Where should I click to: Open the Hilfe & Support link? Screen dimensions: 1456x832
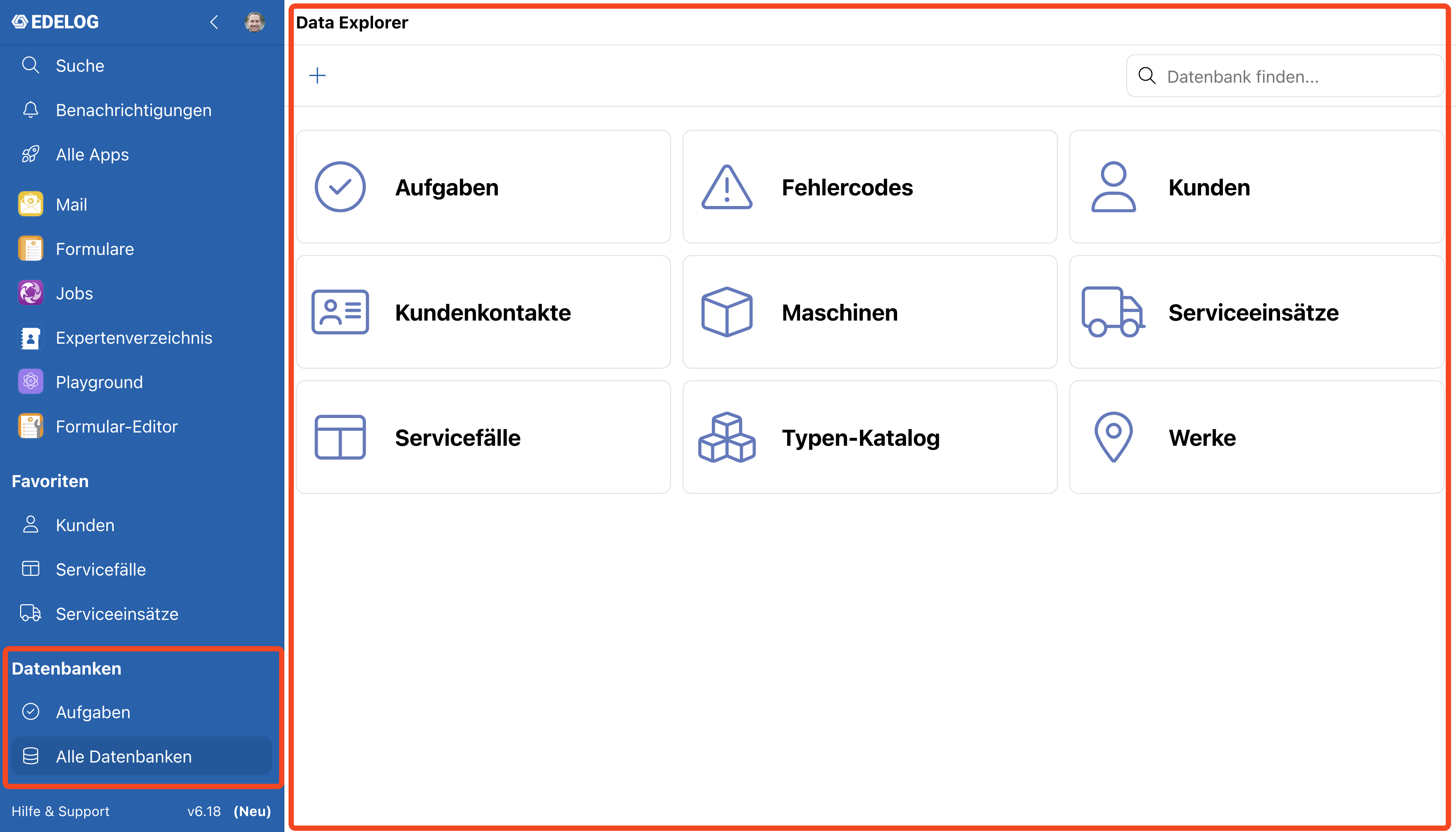point(61,811)
